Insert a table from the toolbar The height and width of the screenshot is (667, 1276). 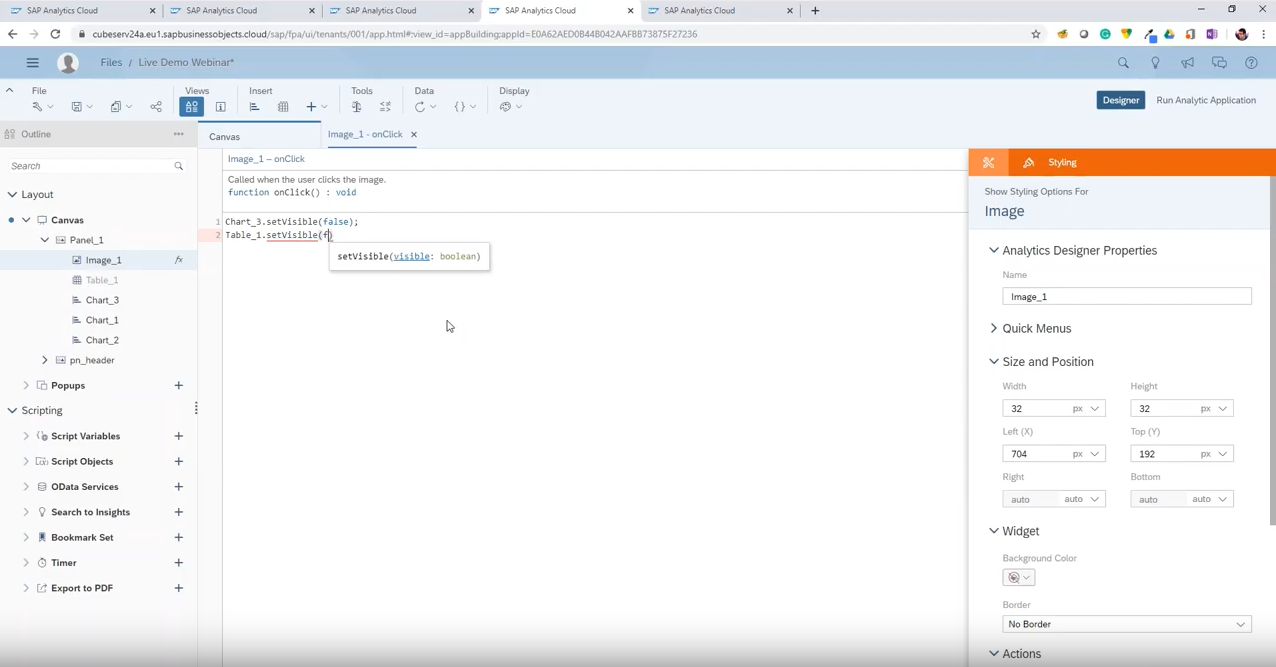(283, 107)
